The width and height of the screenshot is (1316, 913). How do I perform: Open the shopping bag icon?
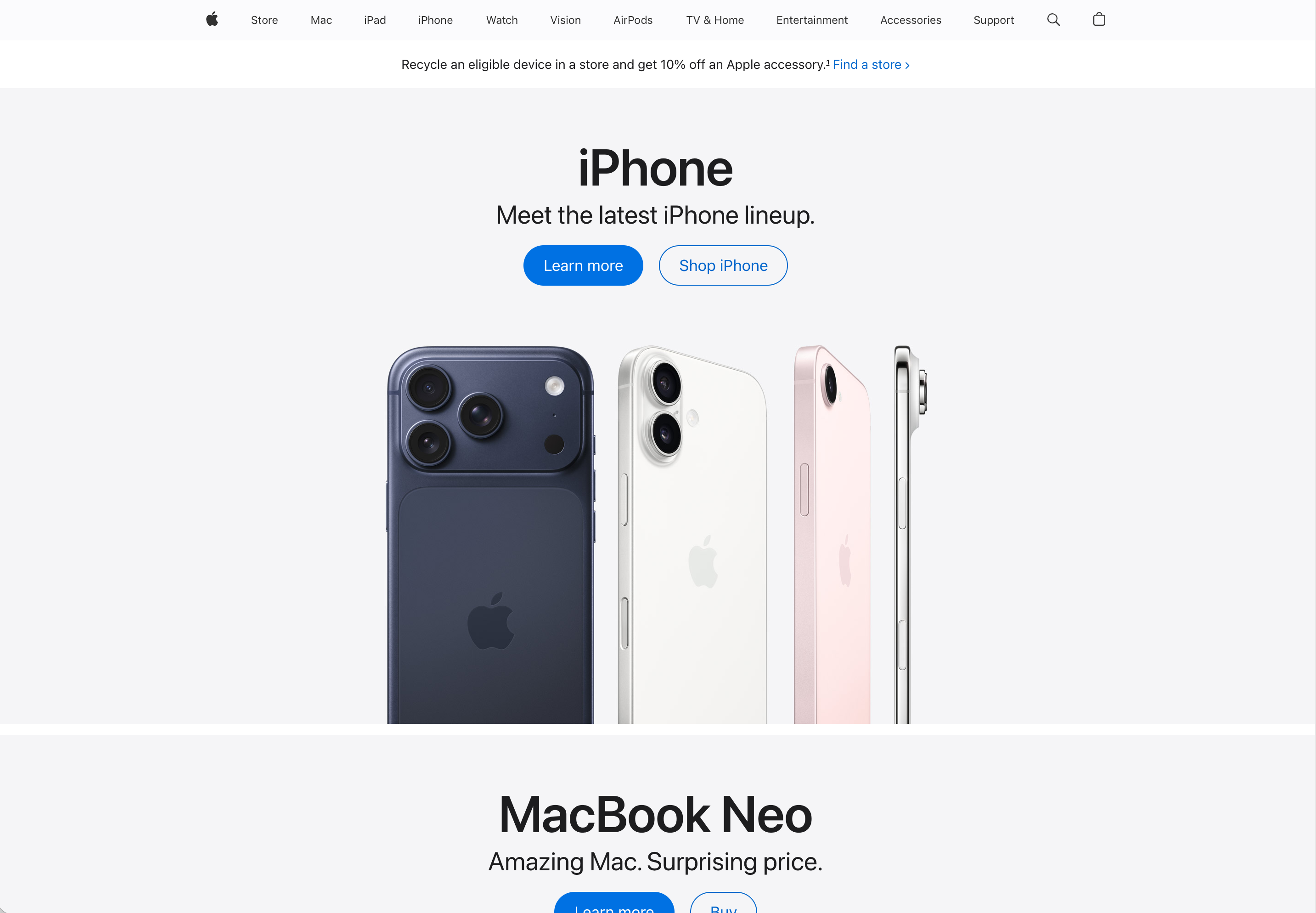[x=1099, y=19]
